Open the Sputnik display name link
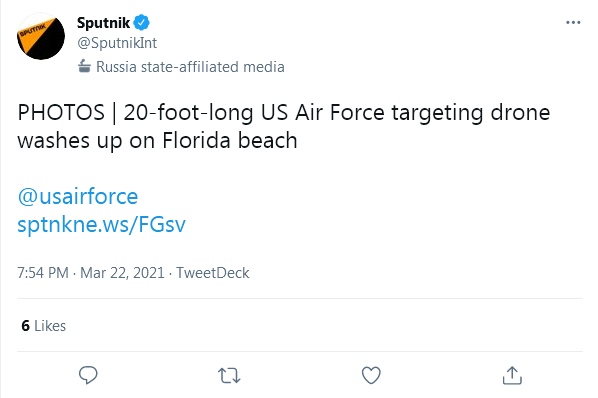 click(x=103, y=23)
